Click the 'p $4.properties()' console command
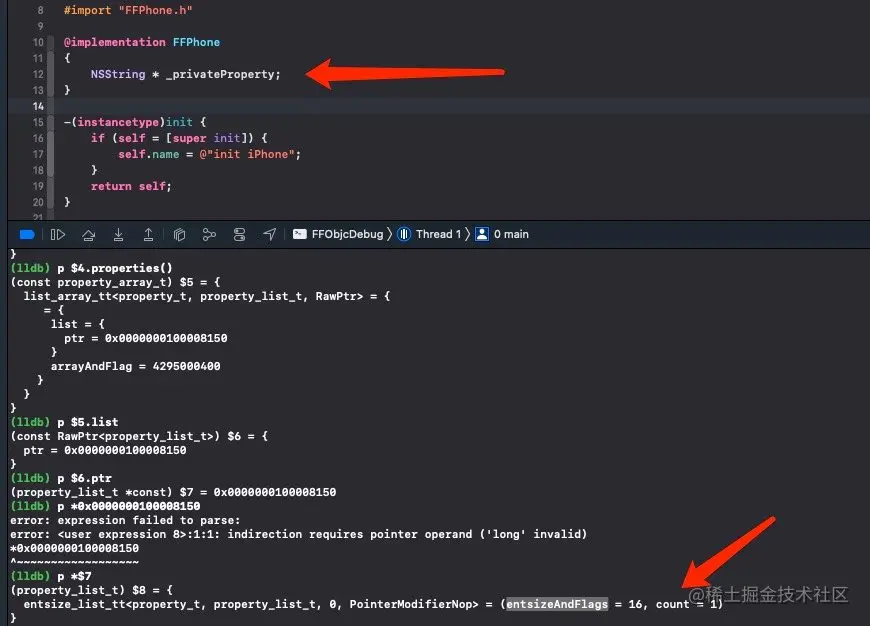870x626 pixels. pos(115,268)
